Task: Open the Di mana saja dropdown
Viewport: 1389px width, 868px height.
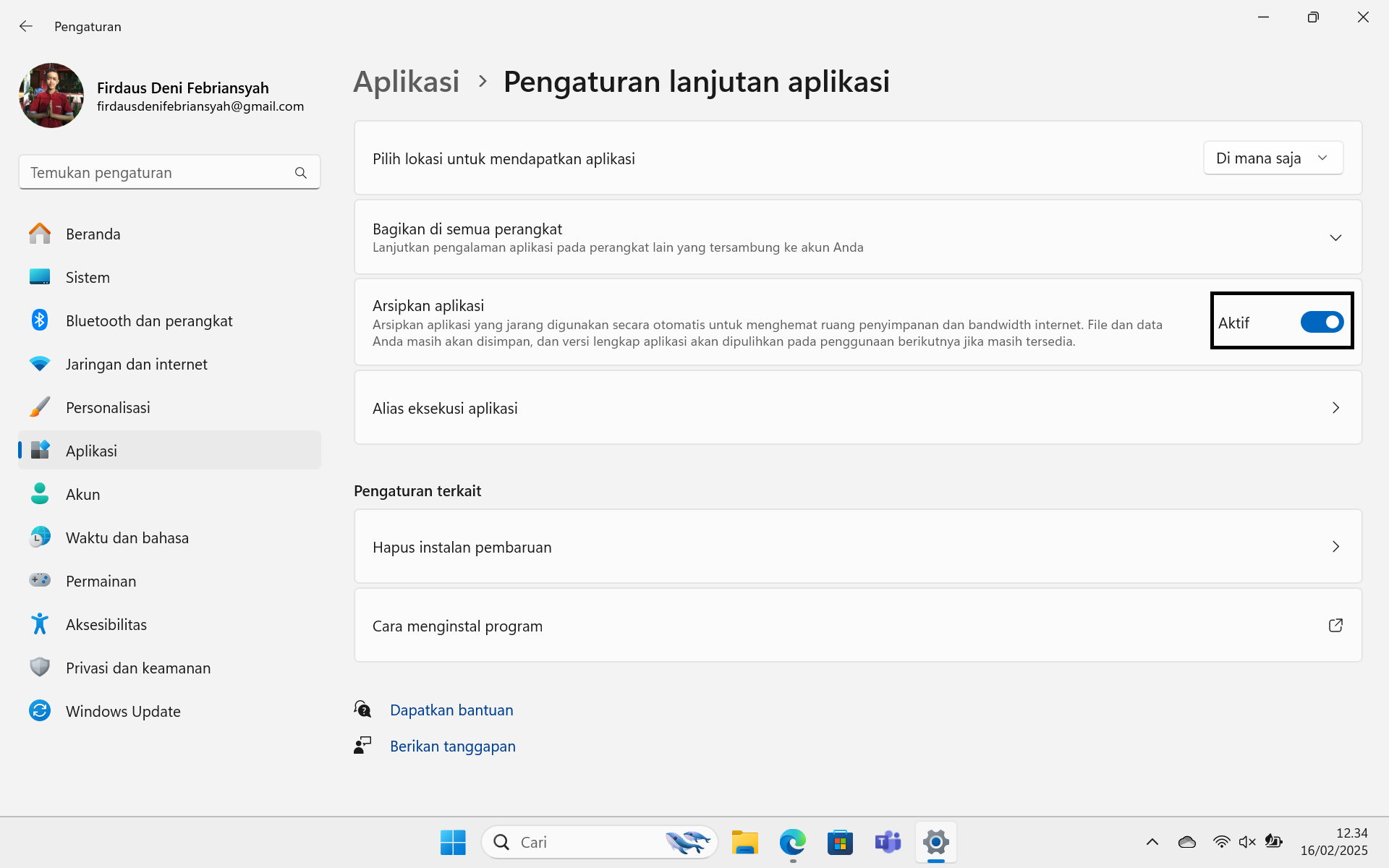Action: [x=1273, y=158]
